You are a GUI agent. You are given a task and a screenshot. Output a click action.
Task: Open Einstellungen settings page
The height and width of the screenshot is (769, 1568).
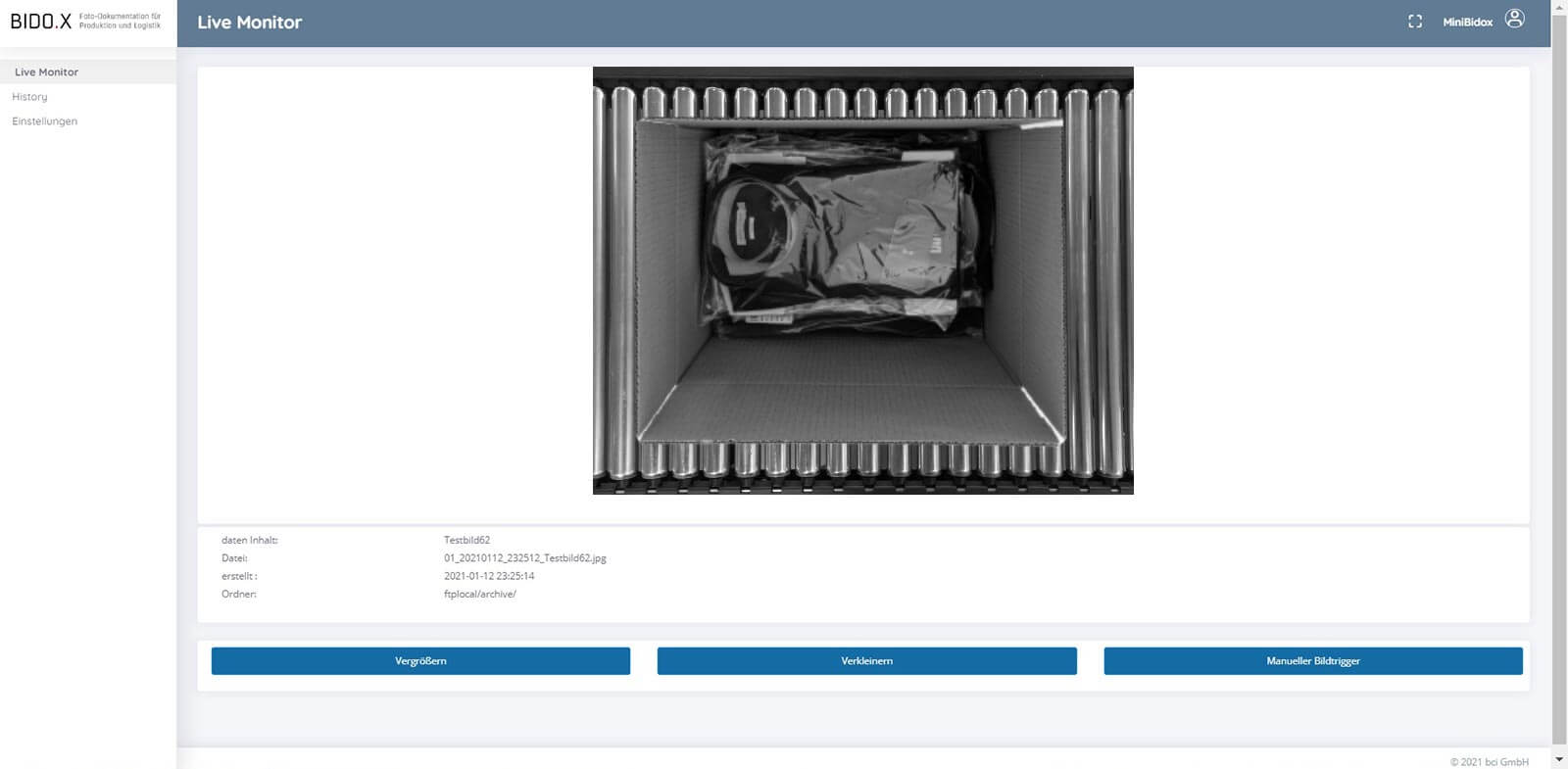(x=44, y=121)
